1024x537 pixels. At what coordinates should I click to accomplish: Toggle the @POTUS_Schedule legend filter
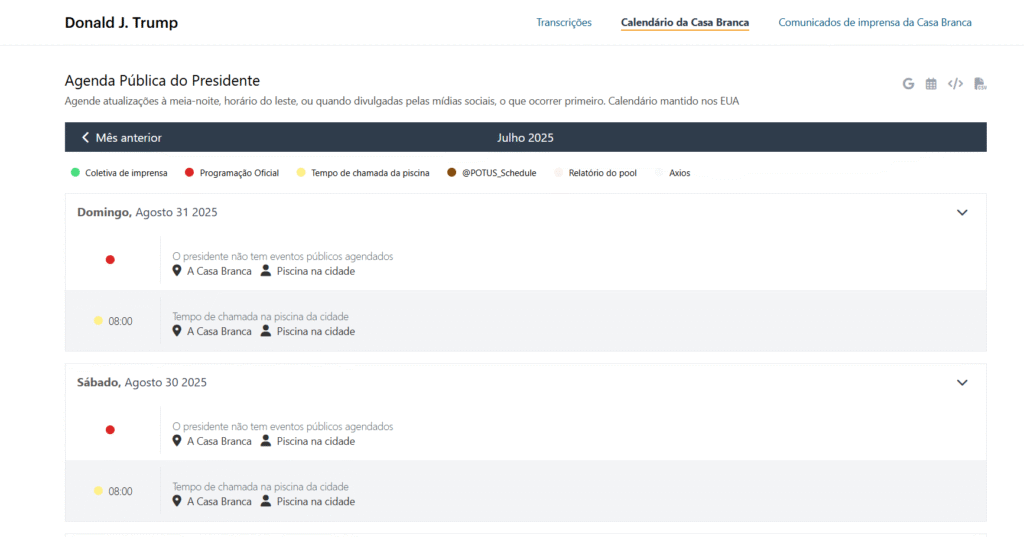click(x=491, y=173)
